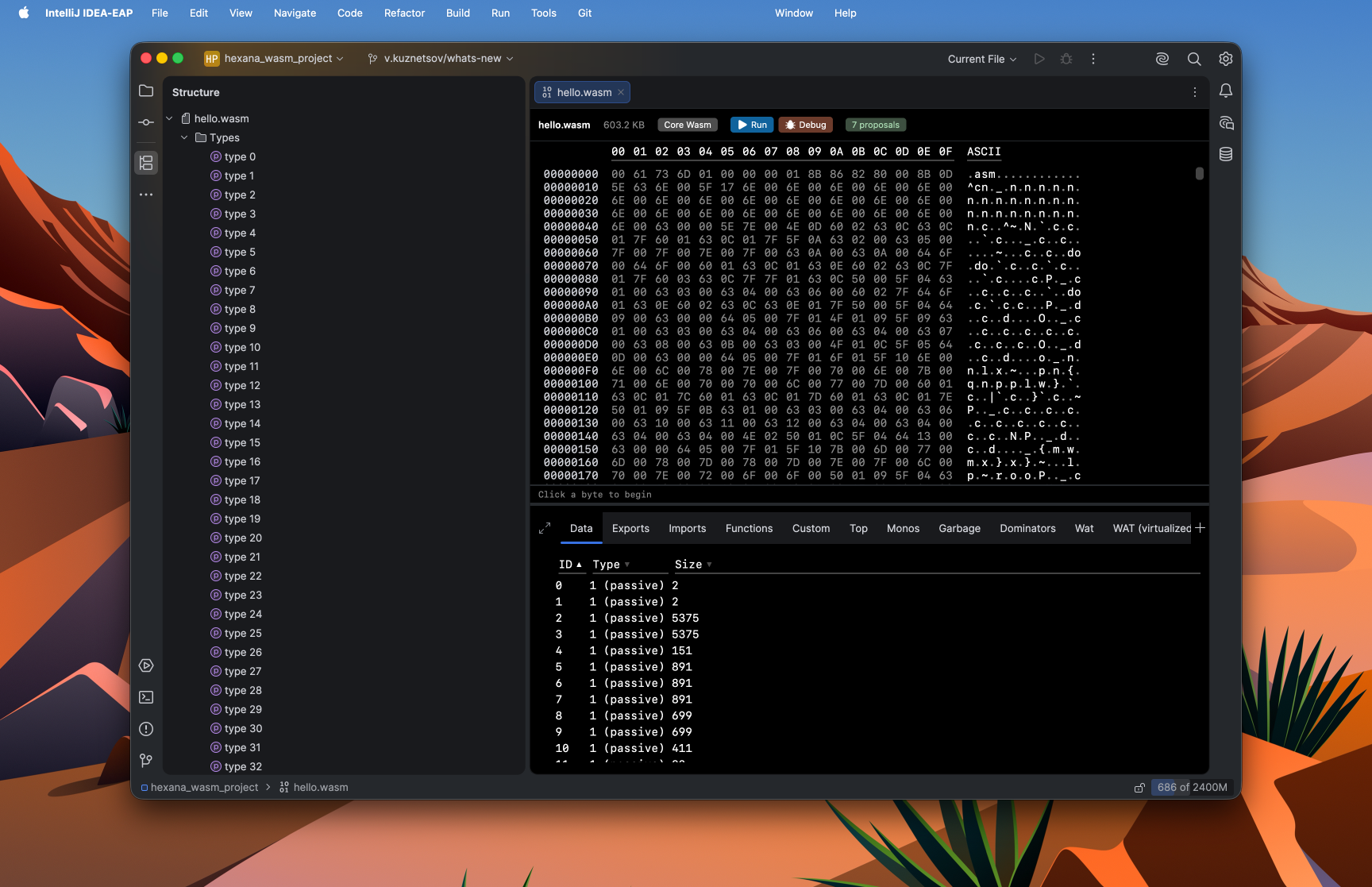
Task: Open the Refactor menu
Action: (404, 13)
